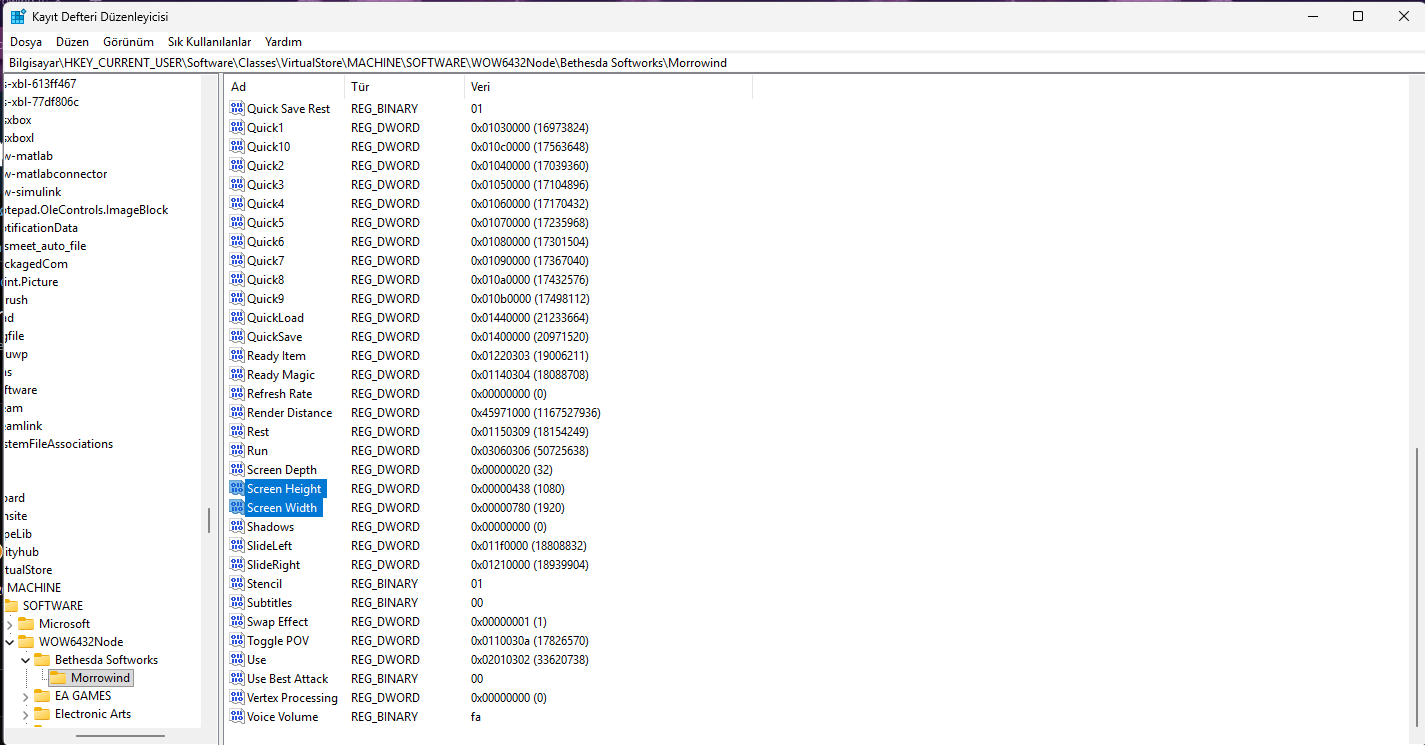Select the Bethesda Softworks key label

coord(106,660)
